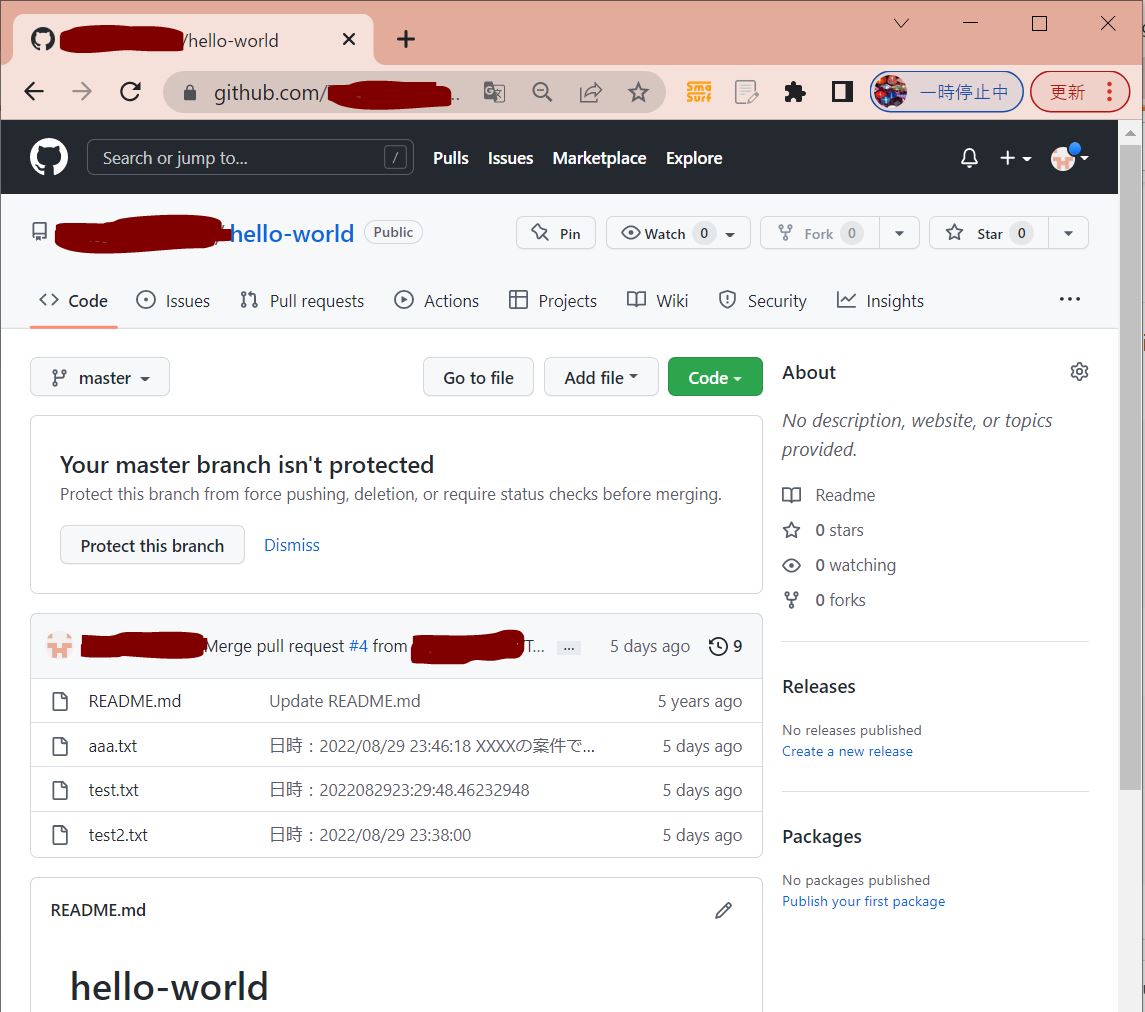Click Create a new release link
Image resolution: width=1145 pixels, height=1012 pixels.
click(847, 752)
